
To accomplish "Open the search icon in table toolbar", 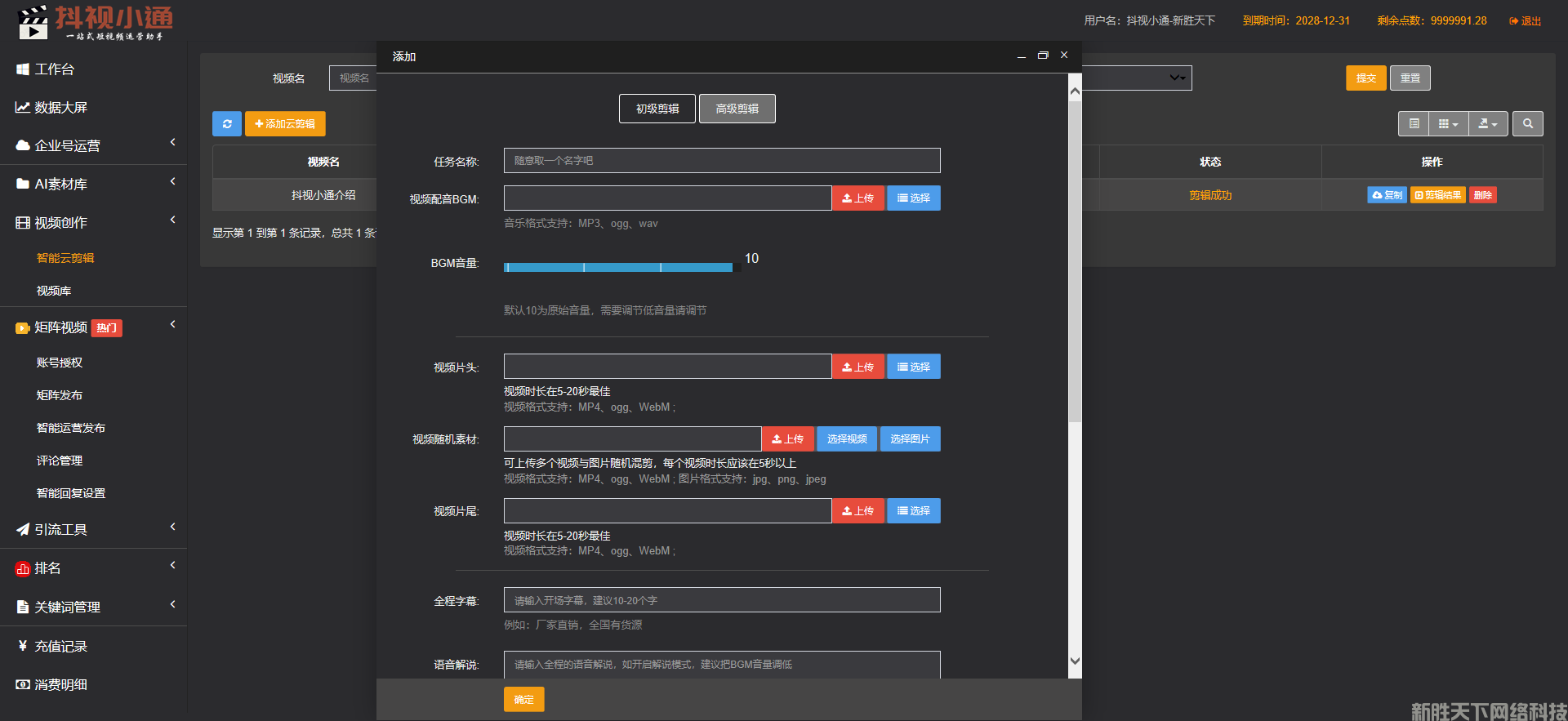I will point(1527,124).
